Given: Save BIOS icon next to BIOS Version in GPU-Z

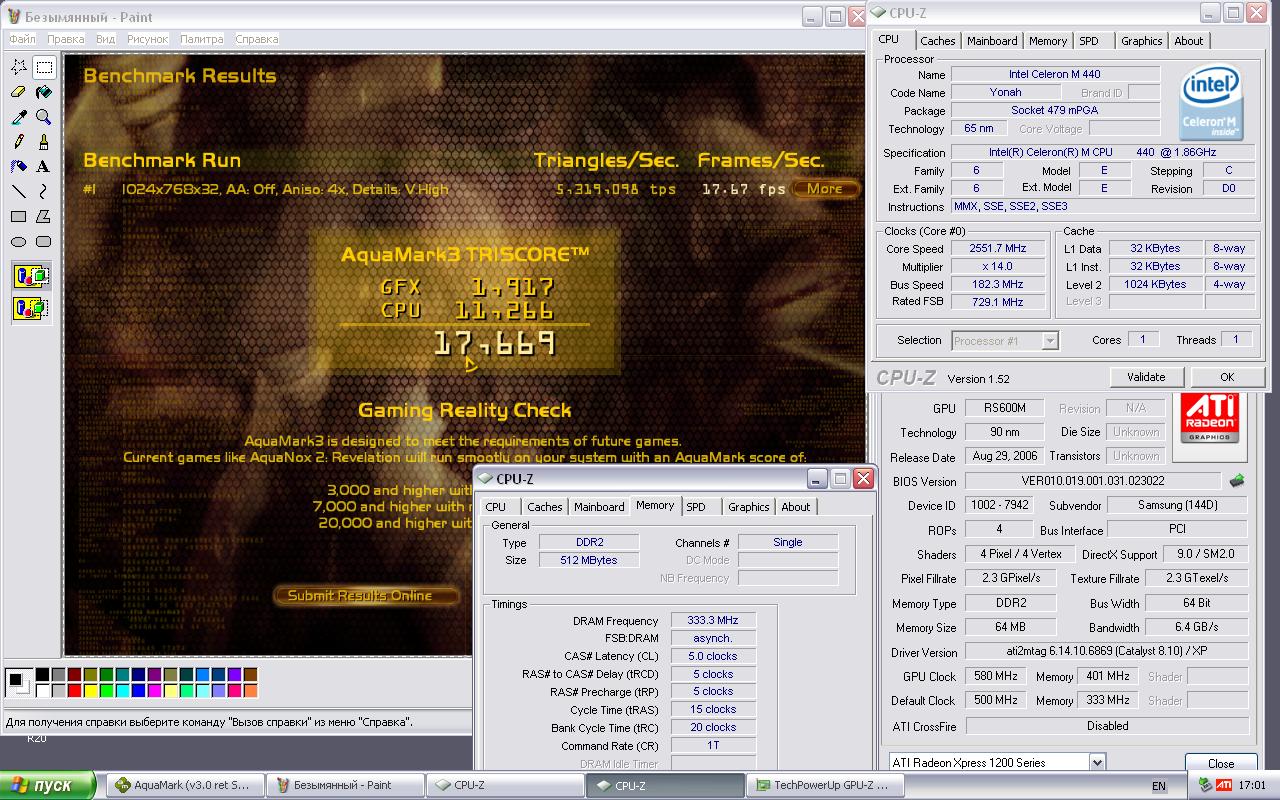Looking at the screenshot, I should point(1237,481).
